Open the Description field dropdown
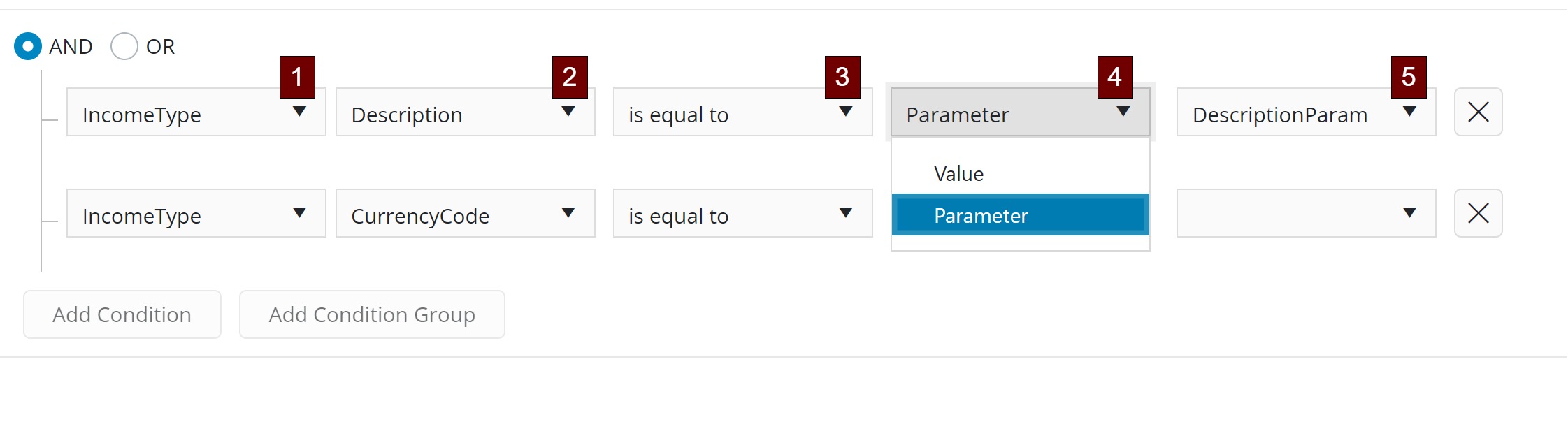 coord(465,113)
